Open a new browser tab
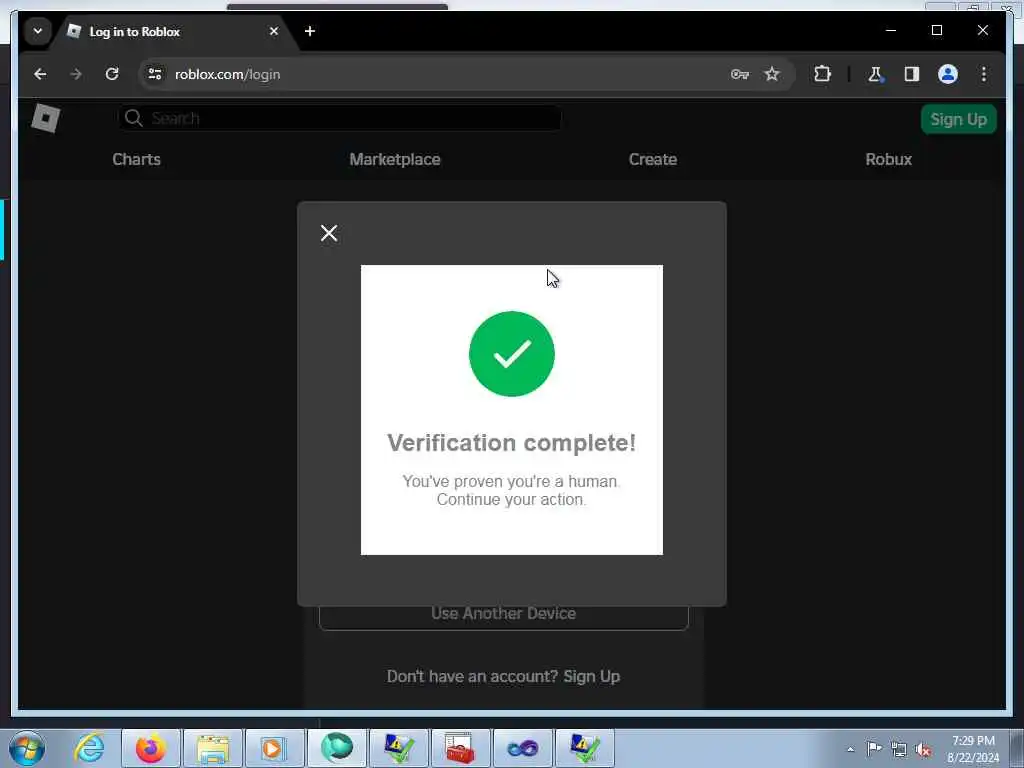 (x=310, y=31)
